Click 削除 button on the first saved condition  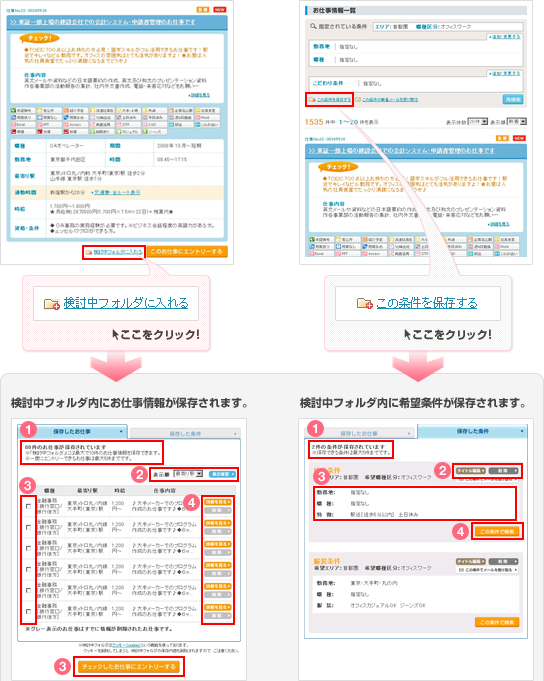[504, 471]
